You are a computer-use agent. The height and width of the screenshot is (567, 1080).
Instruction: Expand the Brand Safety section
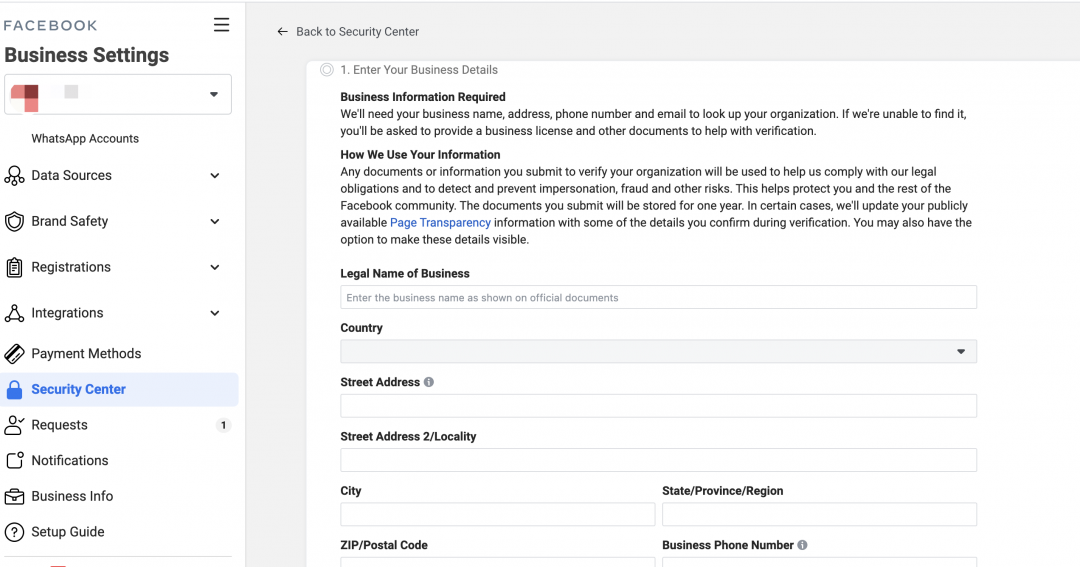pyautogui.click(x=214, y=222)
